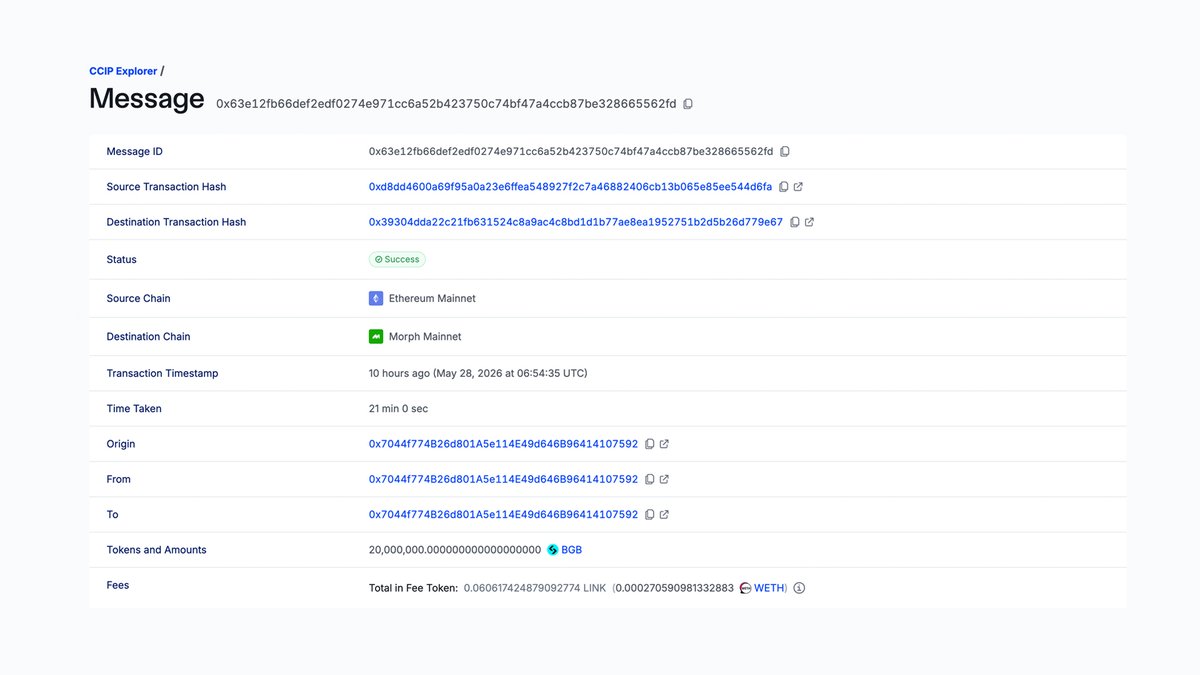Copy the Destination Transaction Hash
The width and height of the screenshot is (1200, 675).
(x=795, y=222)
